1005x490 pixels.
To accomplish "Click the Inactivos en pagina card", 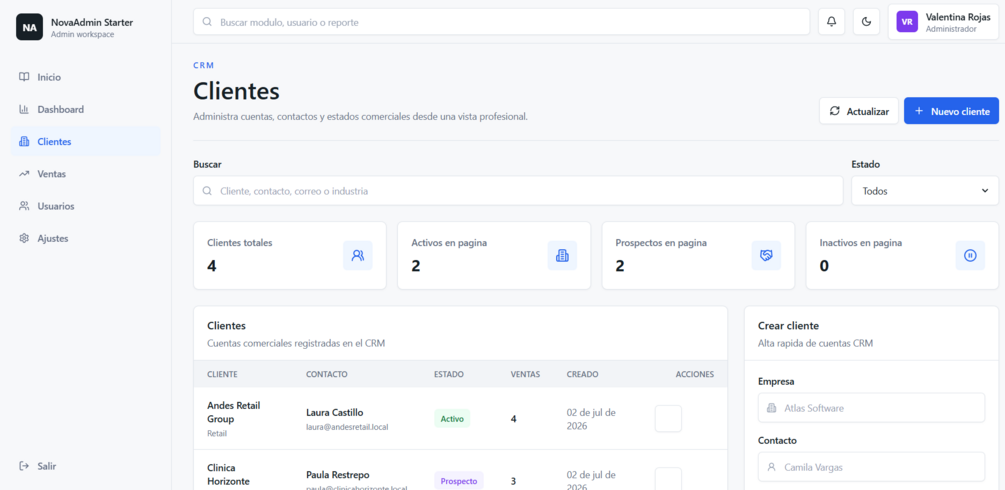I will 902,255.
